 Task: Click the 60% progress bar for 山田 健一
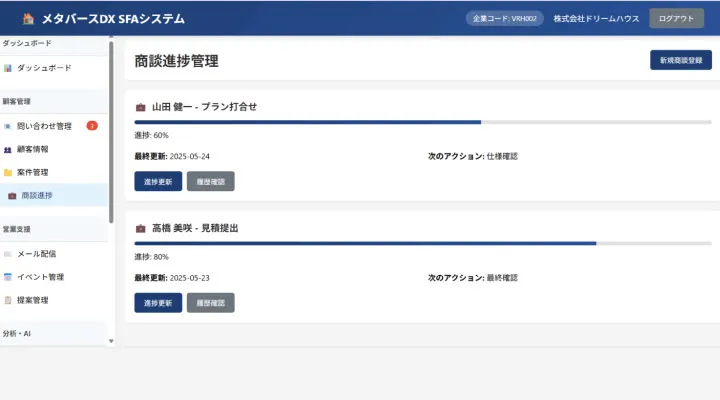point(423,122)
